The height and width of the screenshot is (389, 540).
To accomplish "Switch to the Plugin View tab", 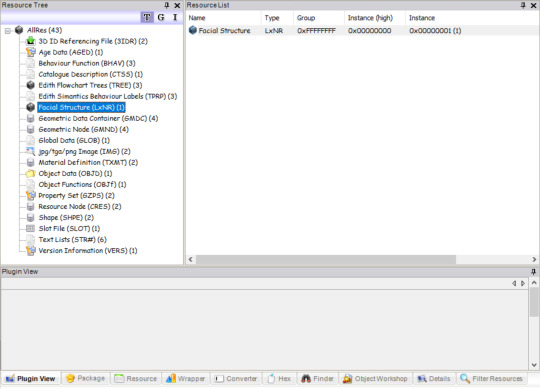I will 31,379.
